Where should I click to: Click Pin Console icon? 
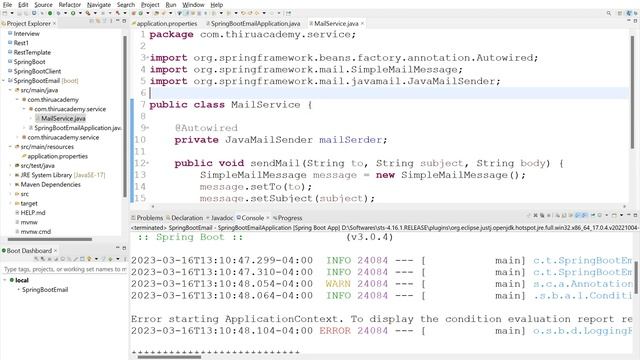[593, 215]
